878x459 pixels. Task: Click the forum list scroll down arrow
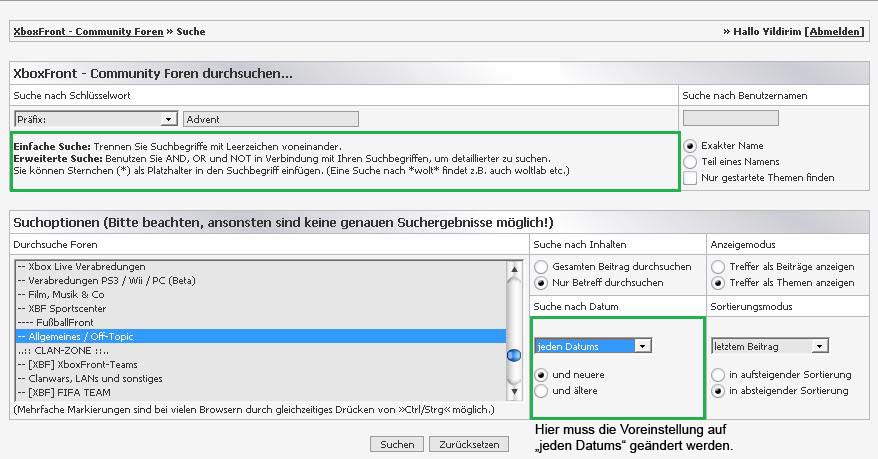pos(515,391)
